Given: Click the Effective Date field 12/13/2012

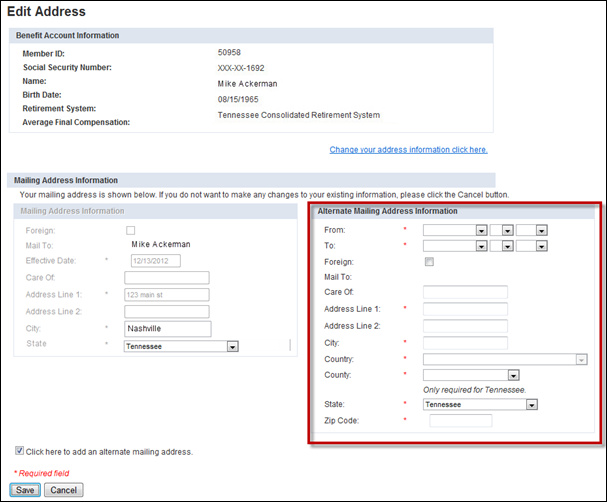Looking at the screenshot, I should tap(156, 261).
